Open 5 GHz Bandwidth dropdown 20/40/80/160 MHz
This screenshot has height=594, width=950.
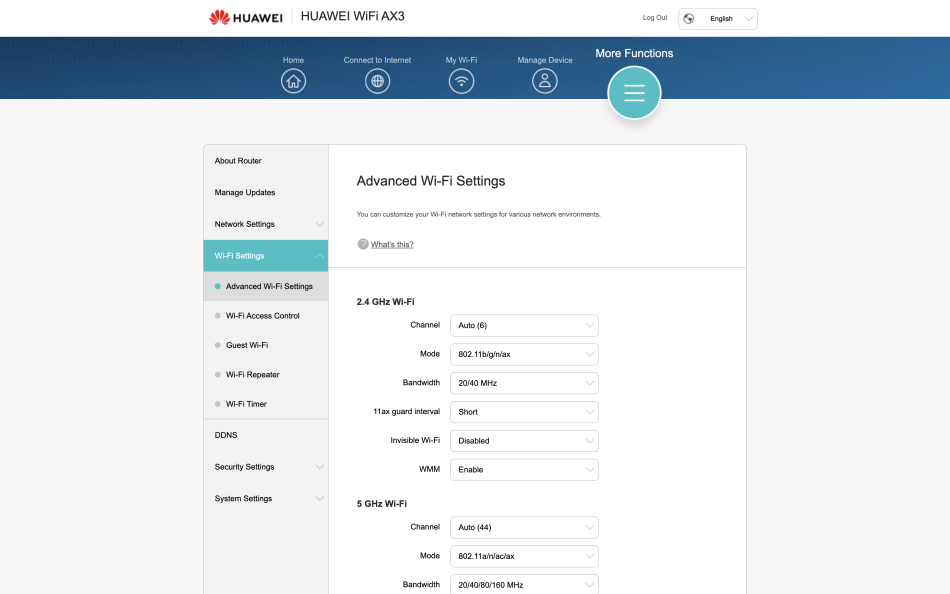pos(524,584)
